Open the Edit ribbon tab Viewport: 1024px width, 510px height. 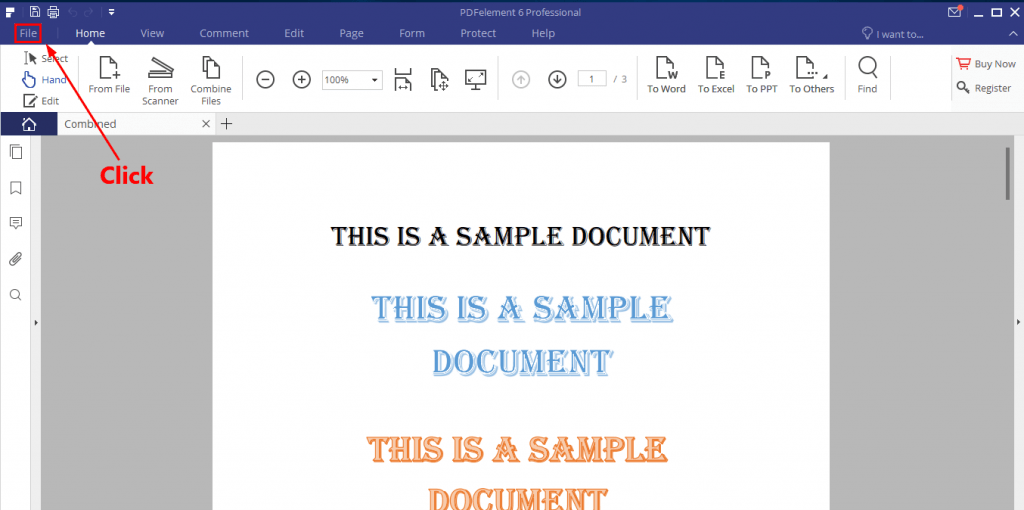294,33
